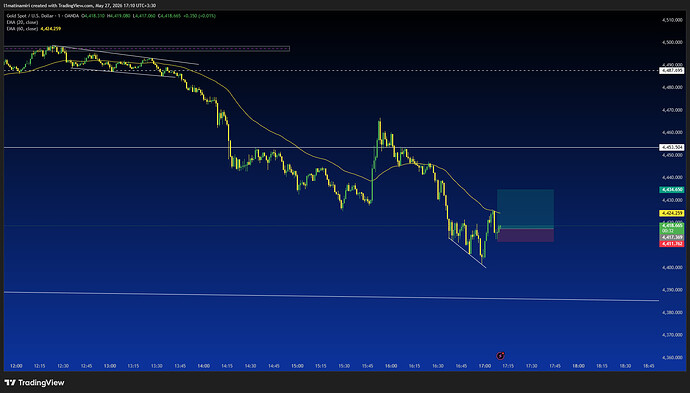Click the gray 4,417.369 entry price label
This screenshot has width=690, height=393.
point(672,237)
